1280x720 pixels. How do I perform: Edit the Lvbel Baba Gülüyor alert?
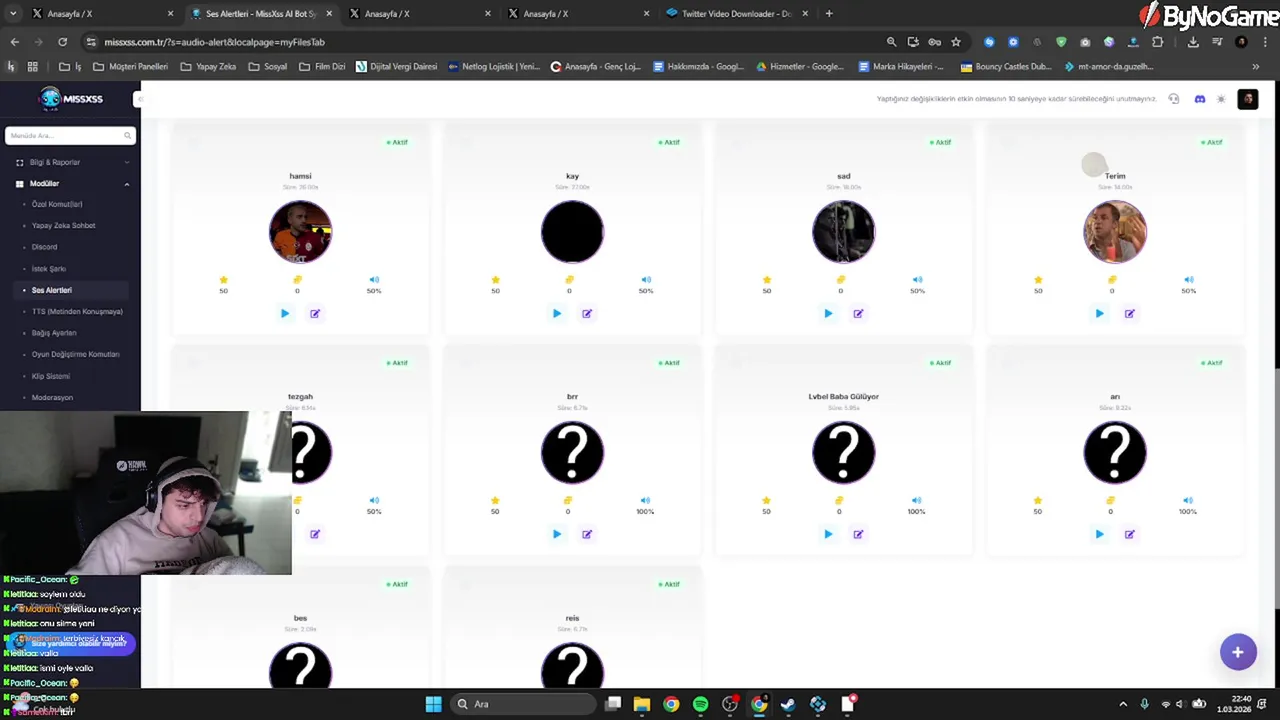pos(858,534)
